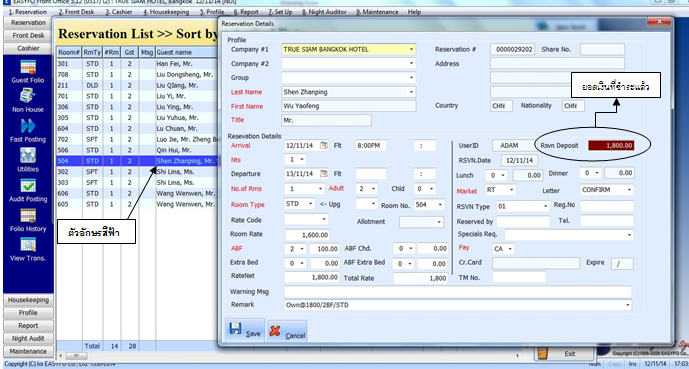Open the Letter CONFIRM dropdown
The height and width of the screenshot is (369, 689).
tap(630, 190)
